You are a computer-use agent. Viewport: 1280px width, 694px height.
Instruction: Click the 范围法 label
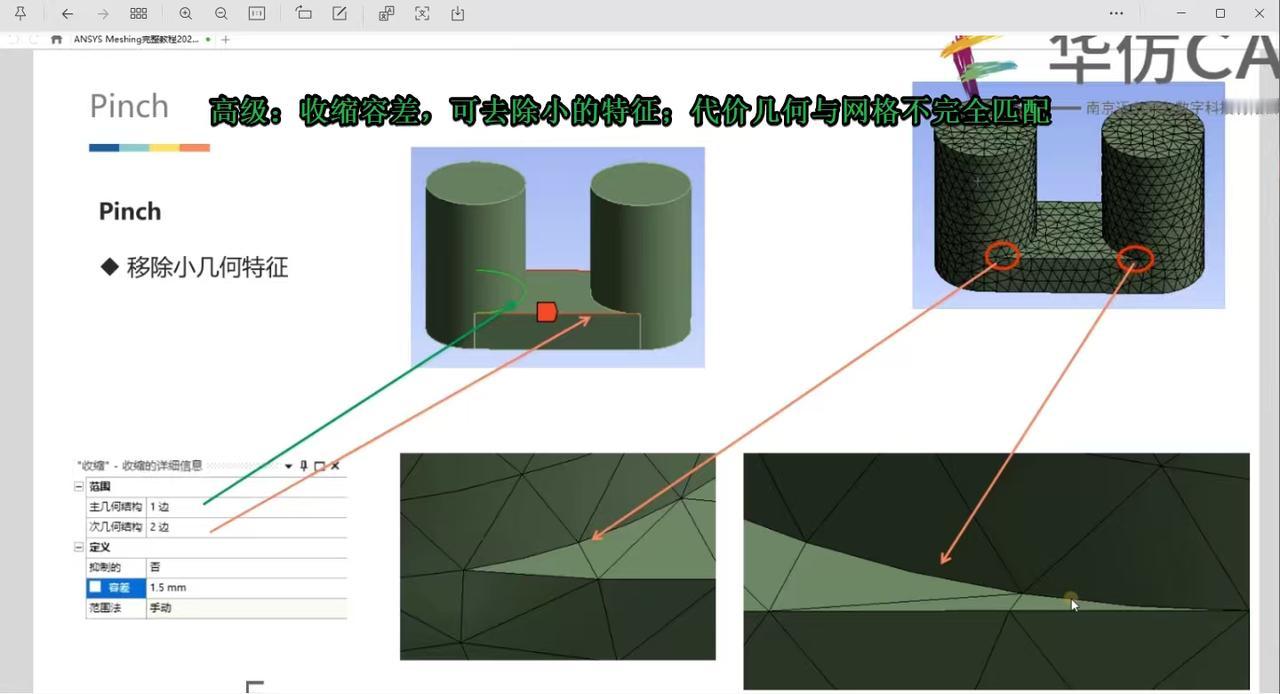coord(104,607)
